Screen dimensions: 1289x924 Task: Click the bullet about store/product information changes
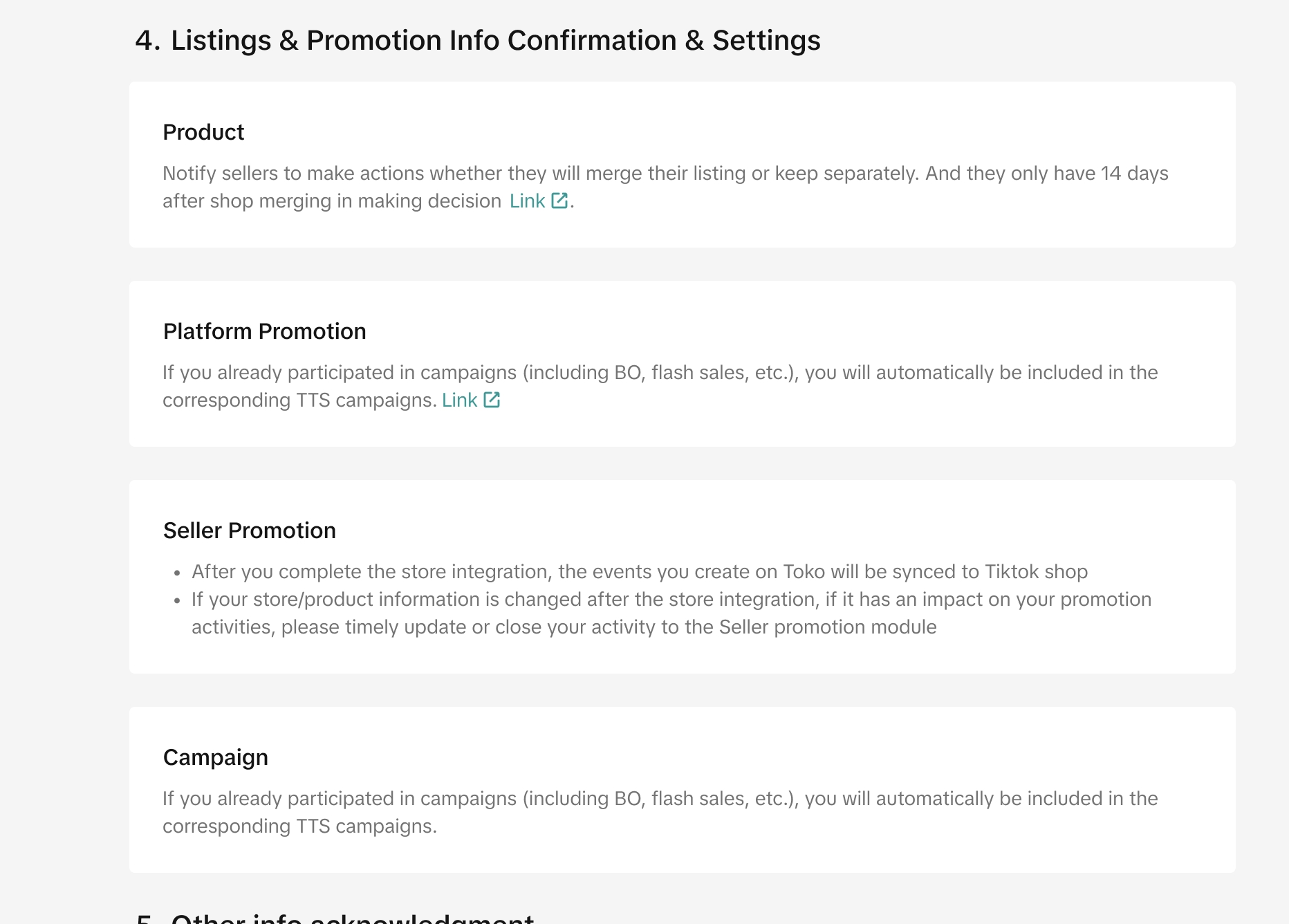click(671, 600)
